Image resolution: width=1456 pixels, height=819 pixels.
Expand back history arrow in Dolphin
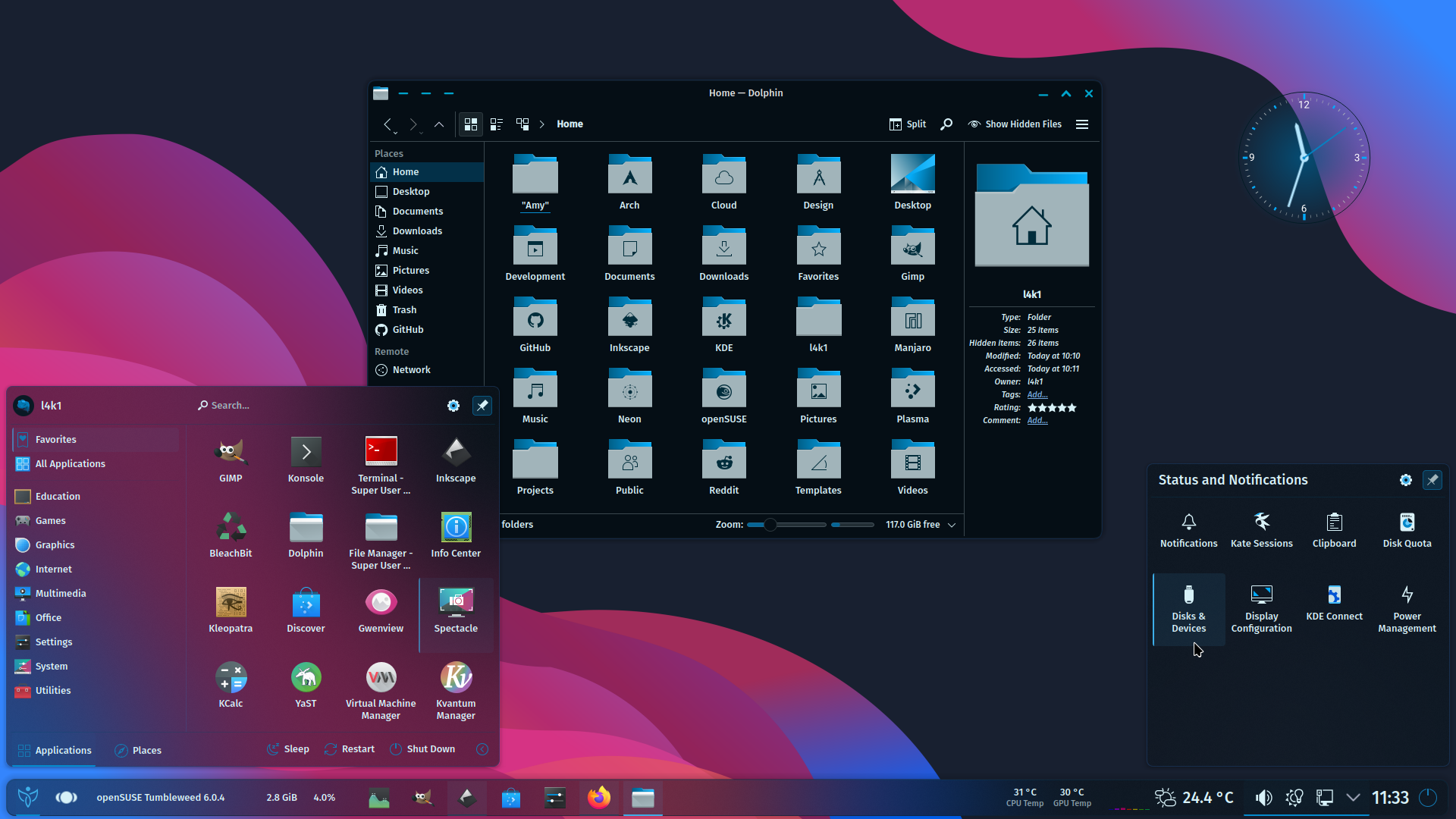[x=395, y=132]
